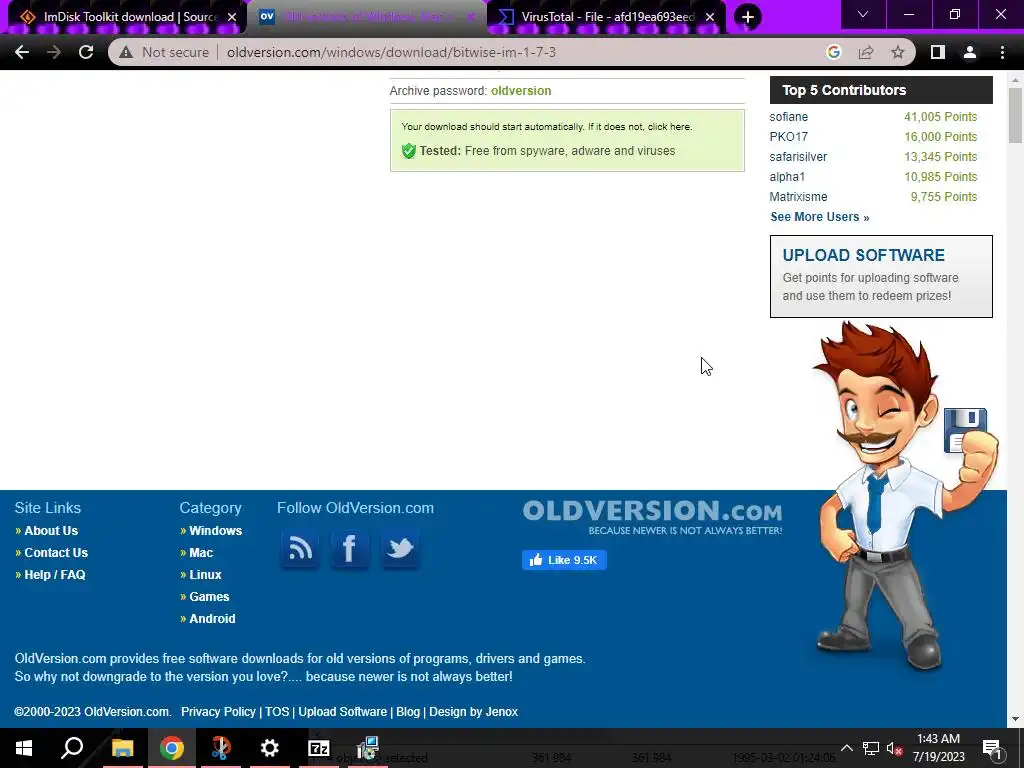Open installer icon in taskbar

[368, 748]
